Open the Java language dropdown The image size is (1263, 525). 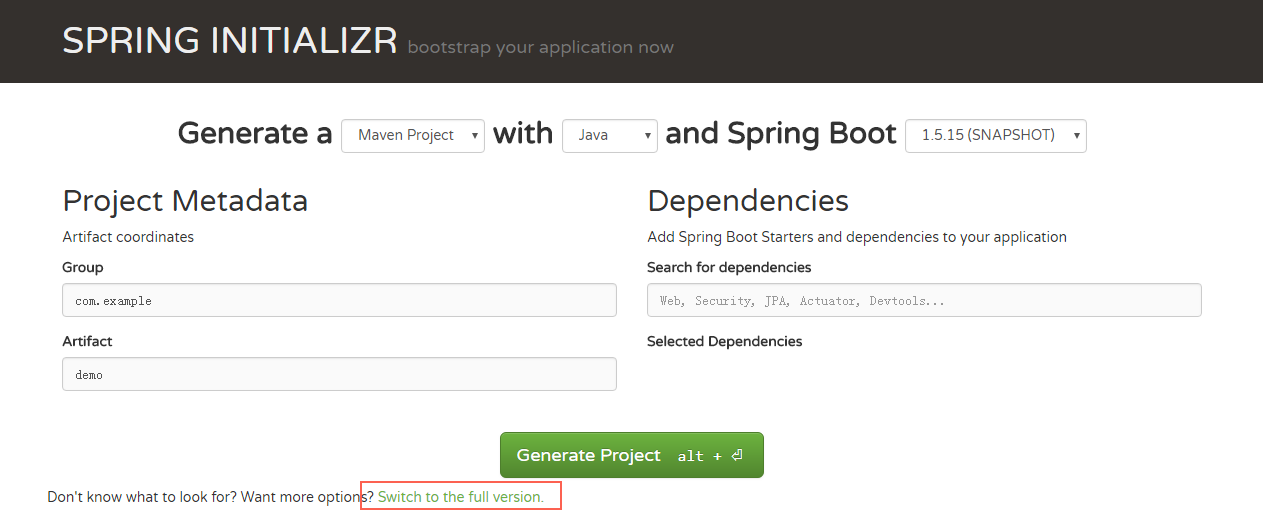[x=610, y=136]
